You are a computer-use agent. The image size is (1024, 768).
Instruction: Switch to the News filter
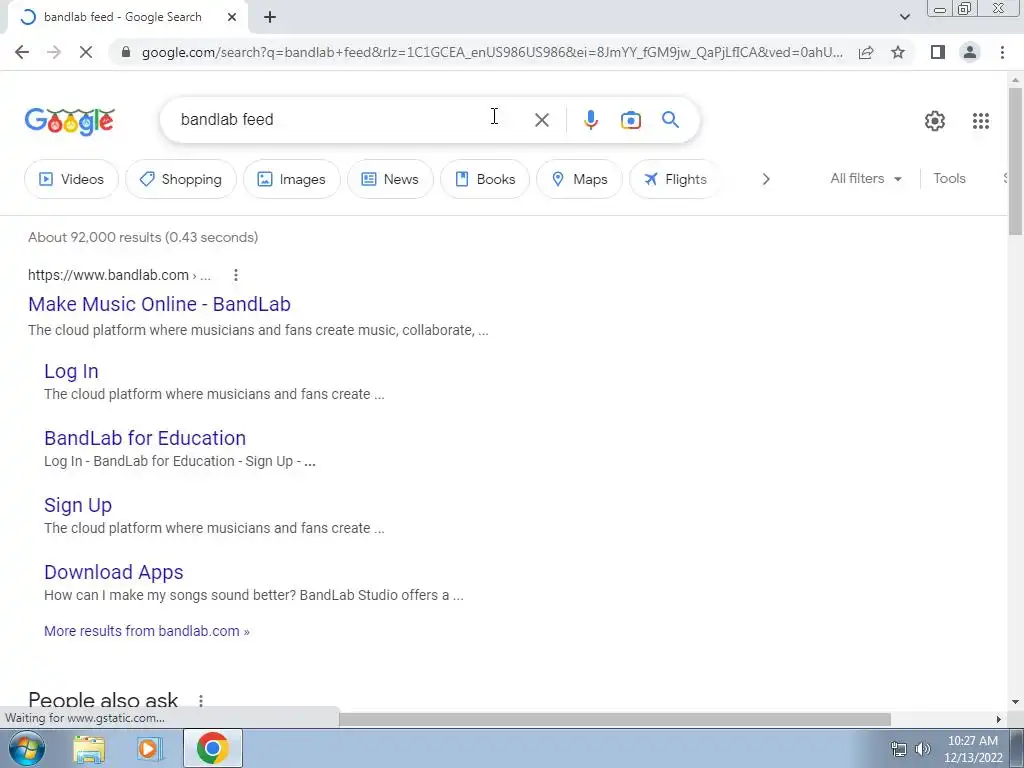click(x=390, y=179)
